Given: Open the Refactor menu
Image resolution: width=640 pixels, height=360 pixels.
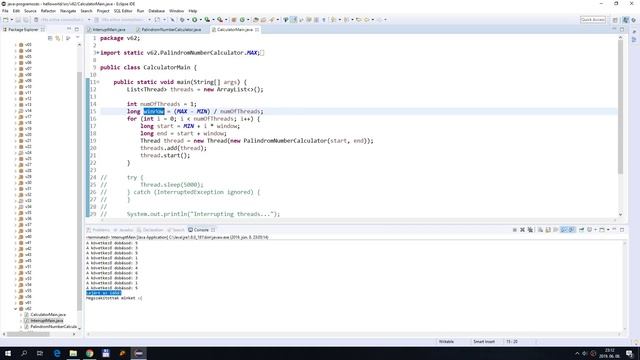Looking at the screenshot, I should (x=48, y=11).
